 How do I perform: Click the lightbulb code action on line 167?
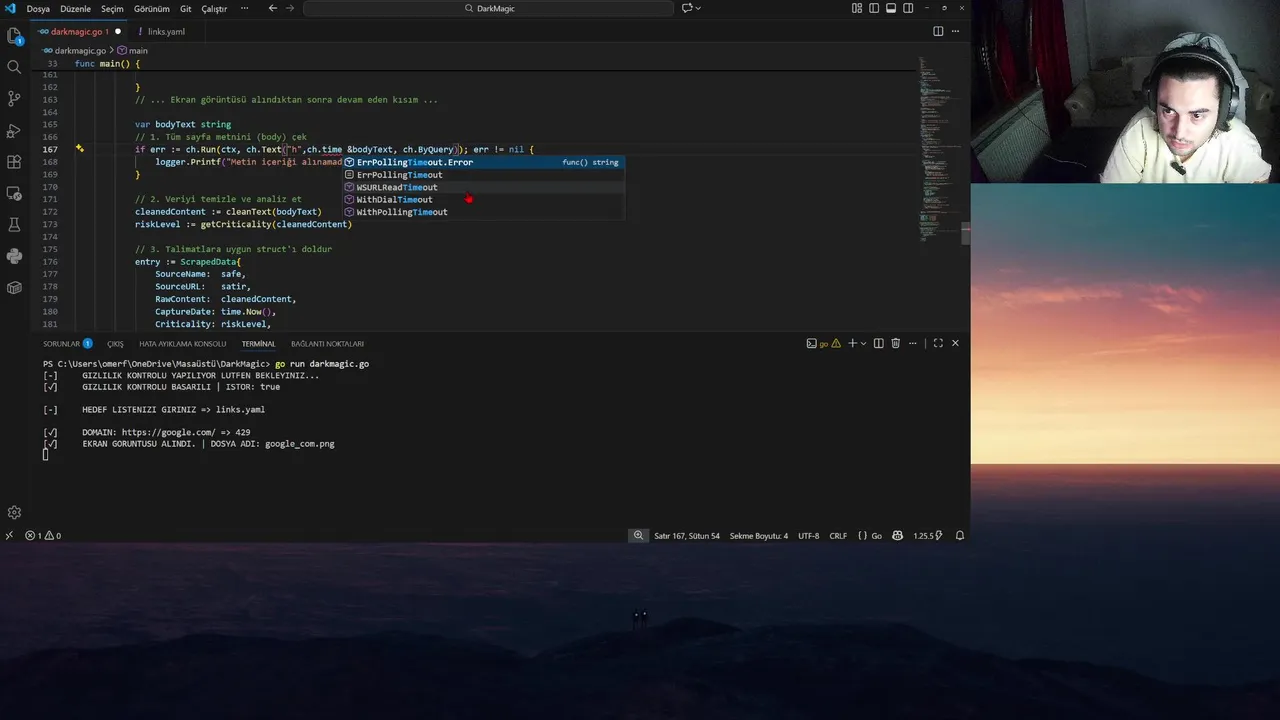[80, 149]
